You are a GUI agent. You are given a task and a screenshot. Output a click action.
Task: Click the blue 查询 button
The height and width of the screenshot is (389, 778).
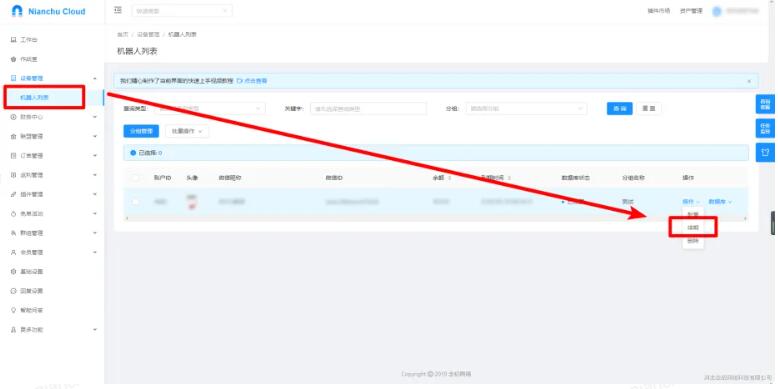click(619, 108)
